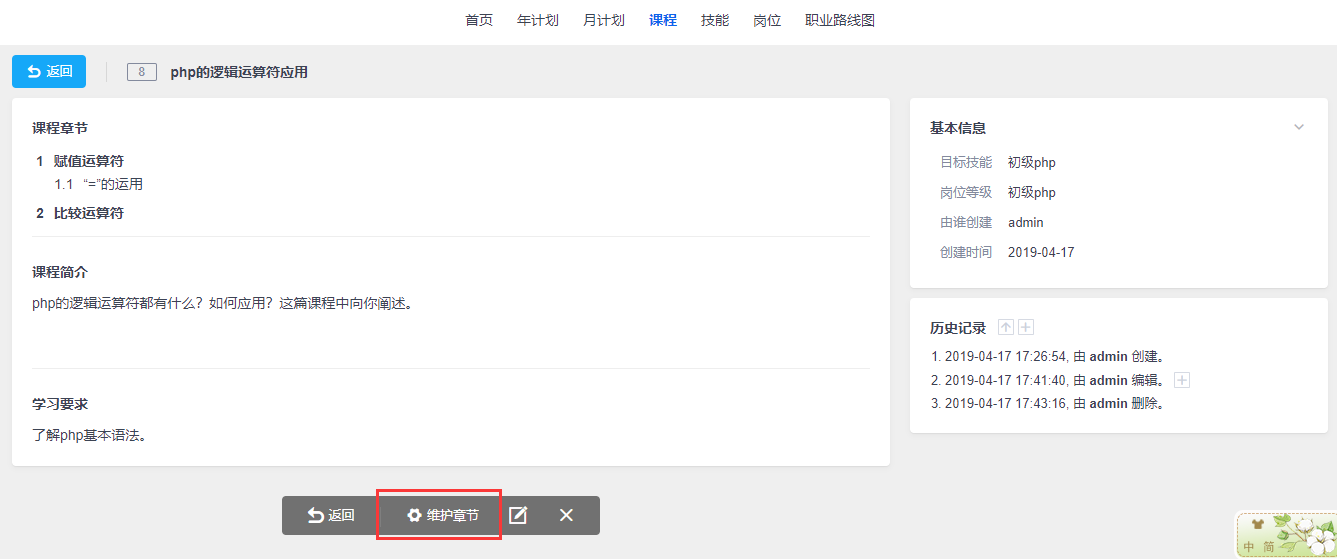
Task: Click the course title php的逻辑运算符应用
Action: click(239, 72)
